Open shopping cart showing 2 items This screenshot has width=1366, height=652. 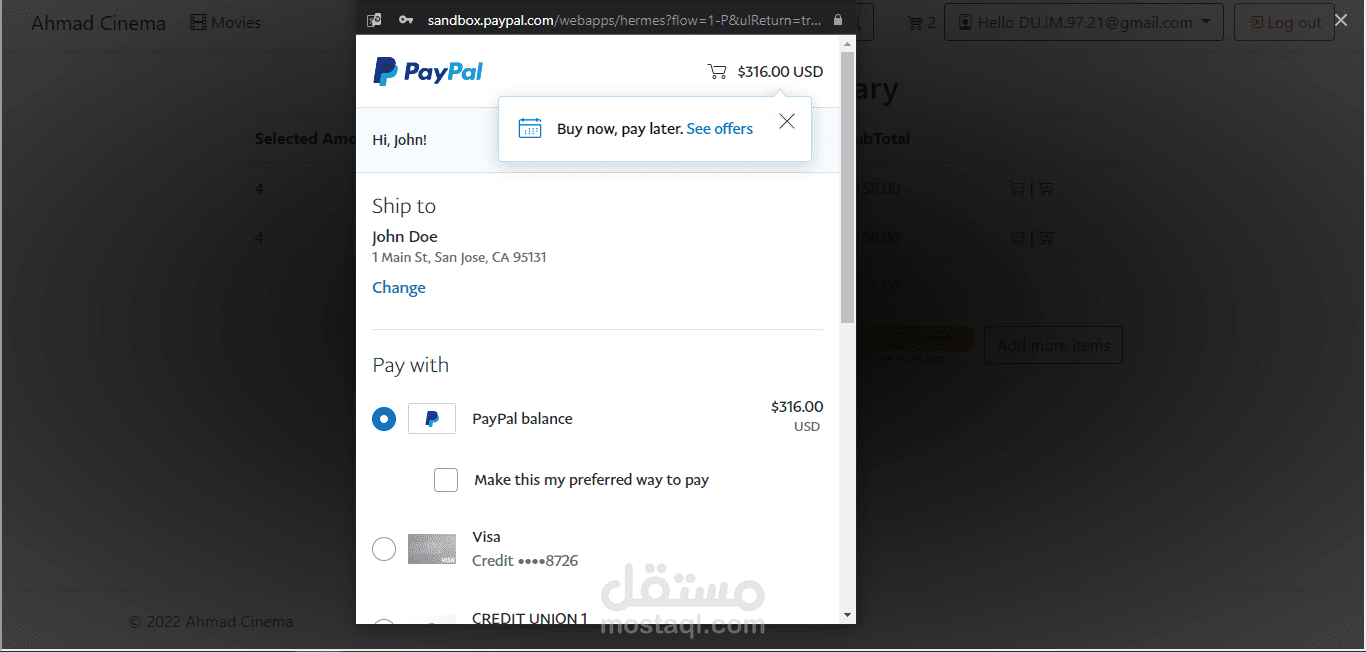(x=921, y=22)
